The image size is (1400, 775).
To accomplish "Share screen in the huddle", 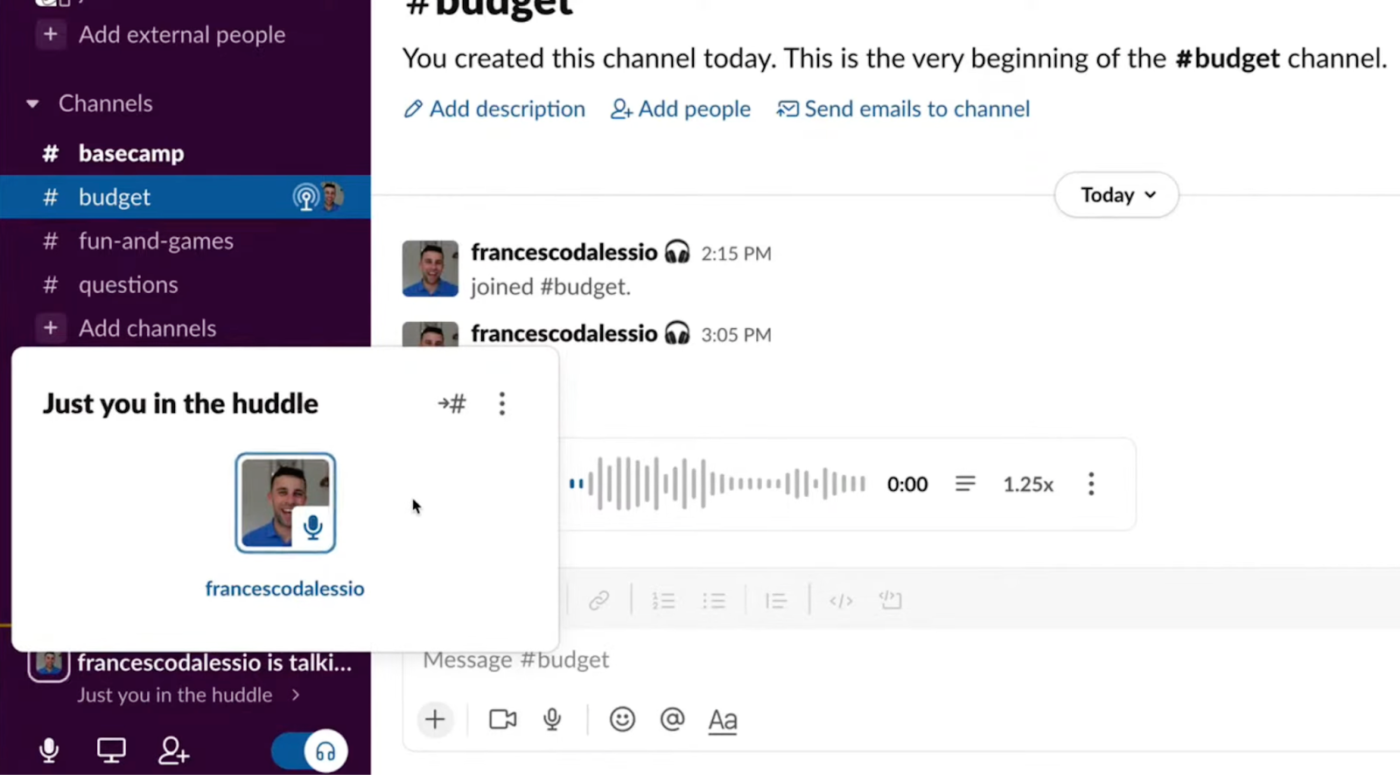I will [x=111, y=750].
